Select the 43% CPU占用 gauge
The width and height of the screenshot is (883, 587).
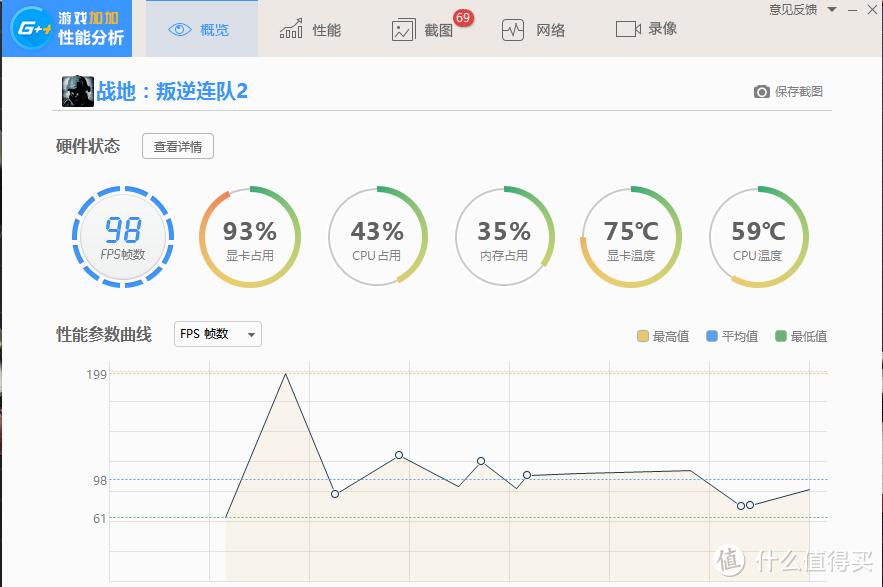pyautogui.click(x=377, y=237)
